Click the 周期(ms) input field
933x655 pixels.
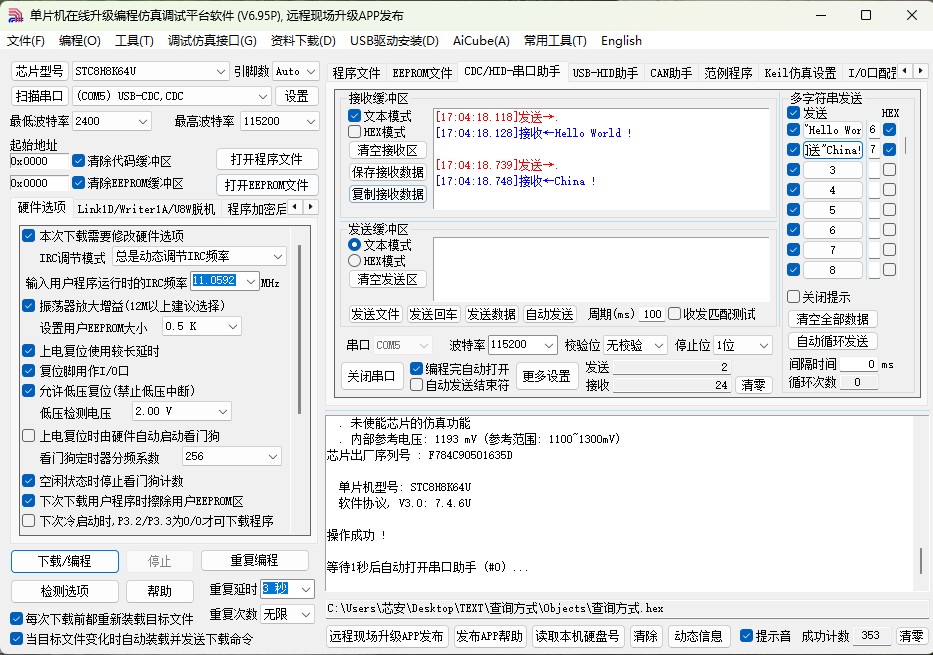coord(651,314)
